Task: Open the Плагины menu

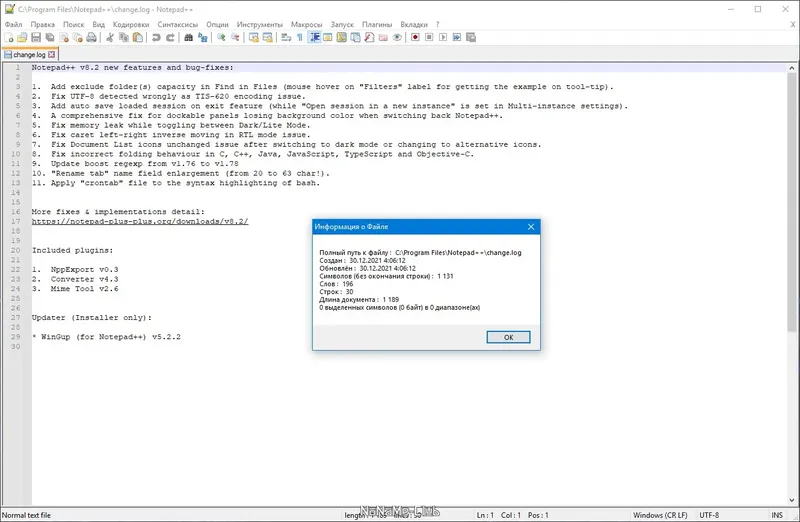Action: pos(377,24)
